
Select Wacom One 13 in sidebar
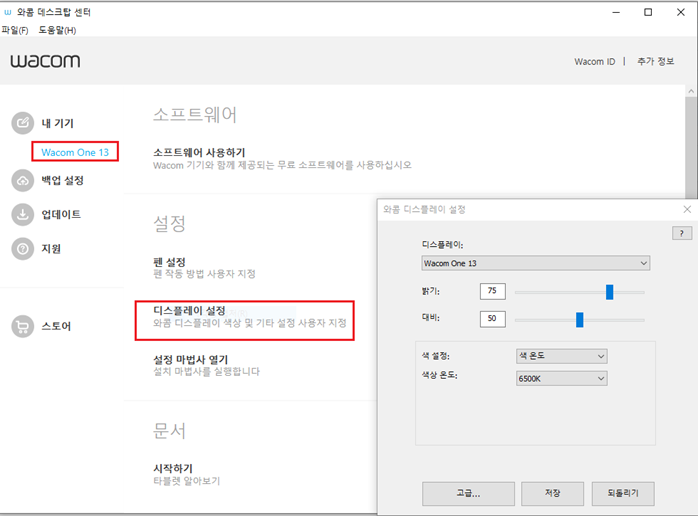75,152
